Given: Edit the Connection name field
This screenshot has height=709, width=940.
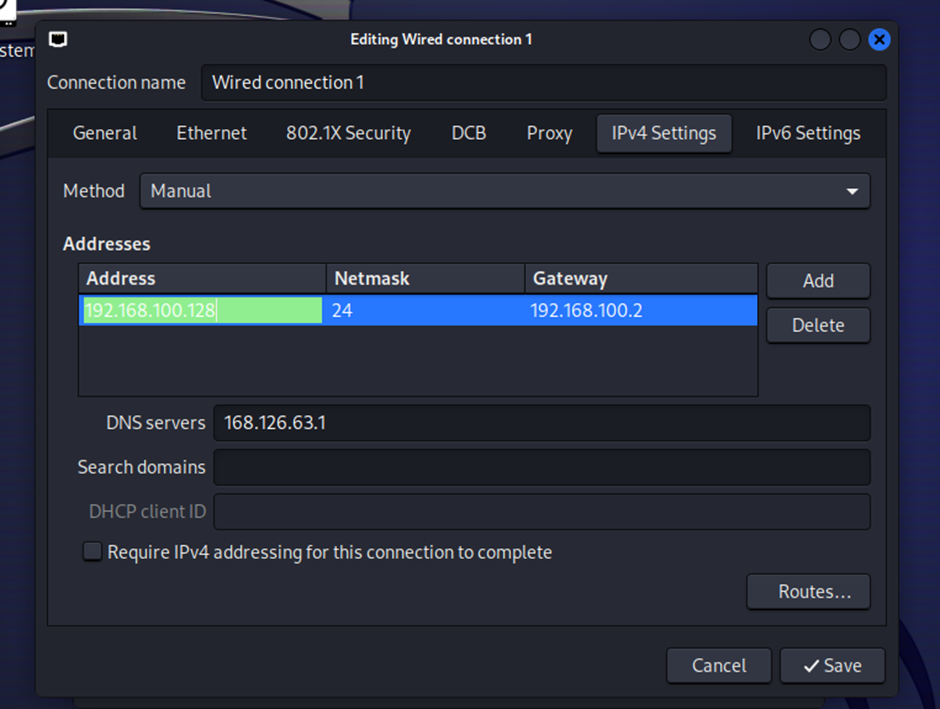Looking at the screenshot, I should coord(543,83).
